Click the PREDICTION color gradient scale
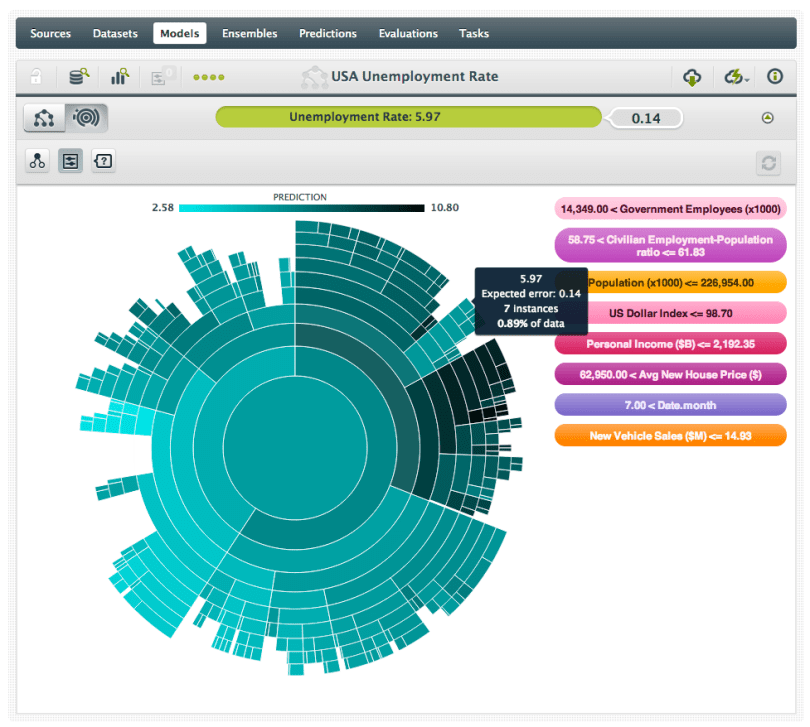This screenshot has height=727, width=810. pyautogui.click(x=300, y=208)
